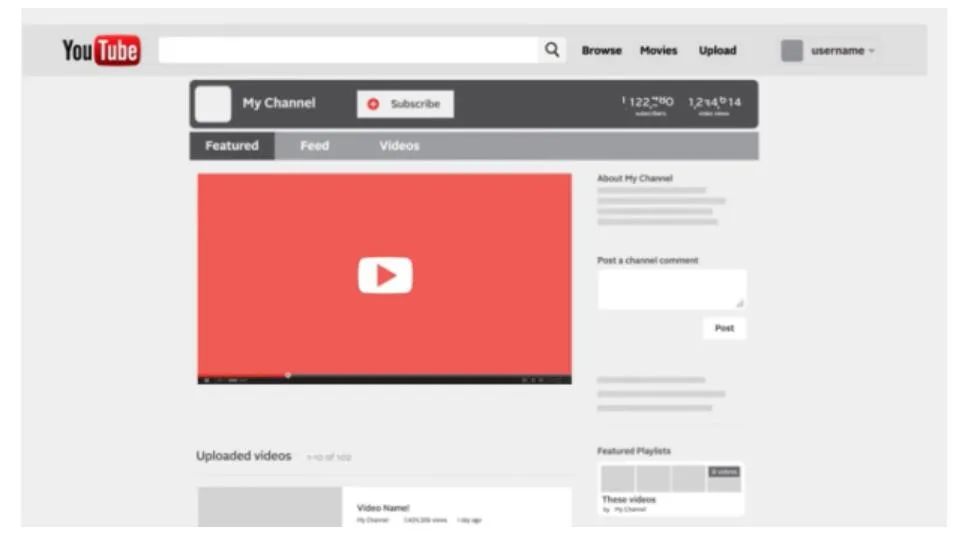Click in the channel comment text box

[x=671, y=289]
